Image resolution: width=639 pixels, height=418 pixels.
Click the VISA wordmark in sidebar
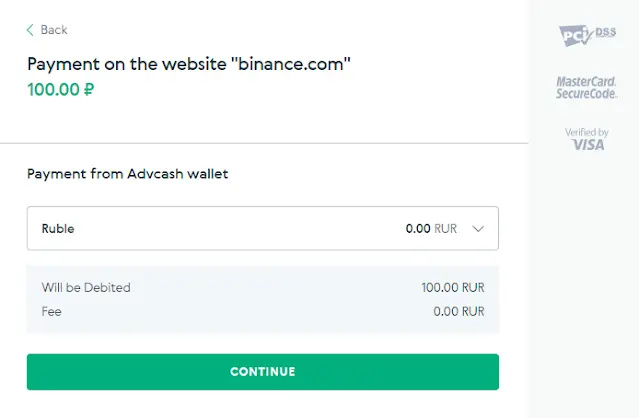click(x=588, y=145)
